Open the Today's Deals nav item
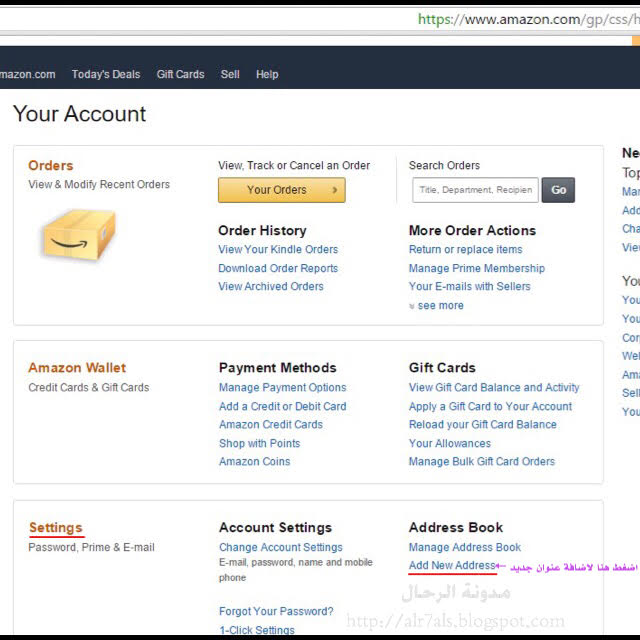Viewport: 640px width, 640px height. point(106,74)
